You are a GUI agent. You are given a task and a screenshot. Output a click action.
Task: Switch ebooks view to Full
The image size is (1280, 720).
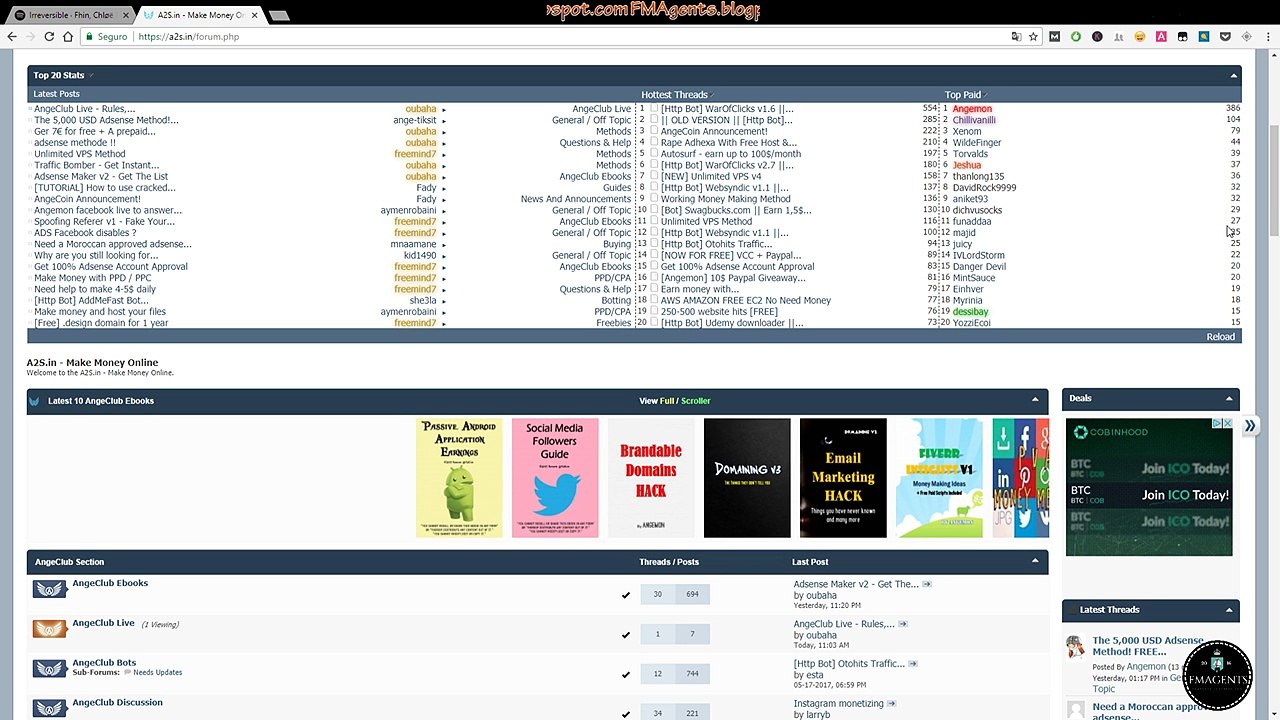(667, 401)
